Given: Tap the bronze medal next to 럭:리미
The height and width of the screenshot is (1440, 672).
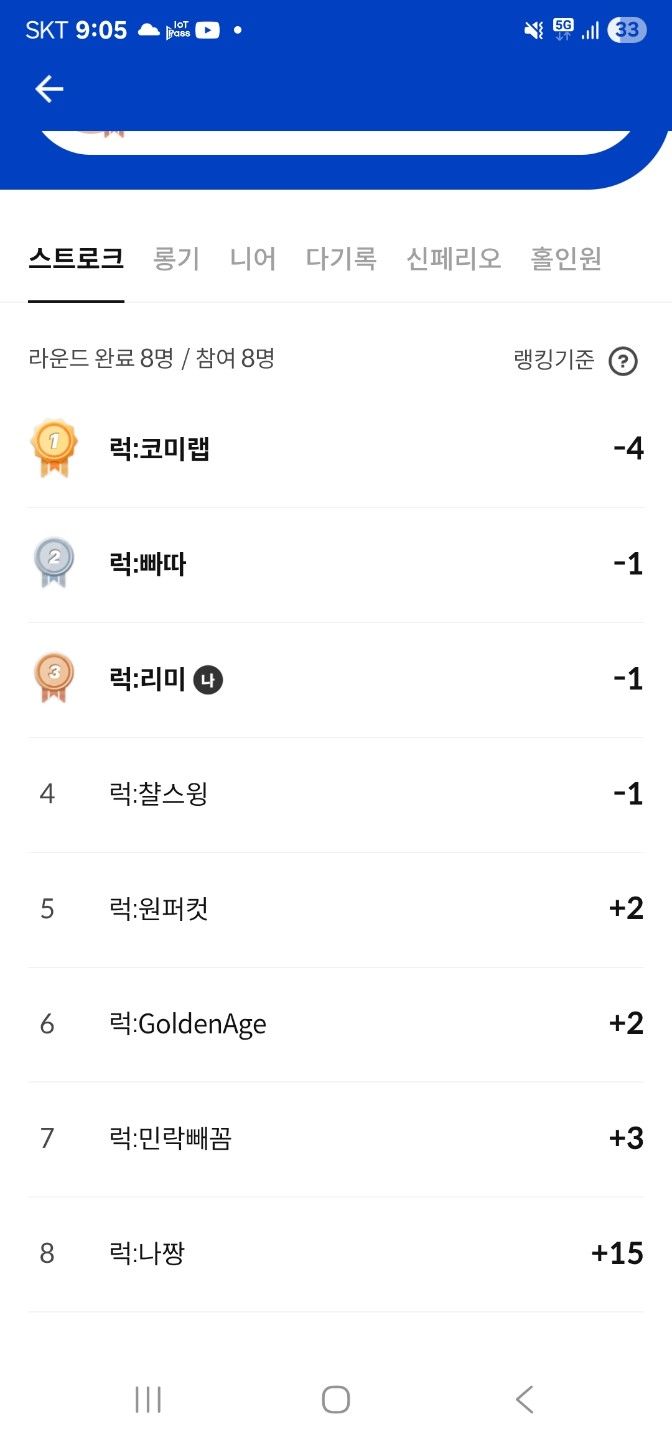Looking at the screenshot, I should pos(55,678).
